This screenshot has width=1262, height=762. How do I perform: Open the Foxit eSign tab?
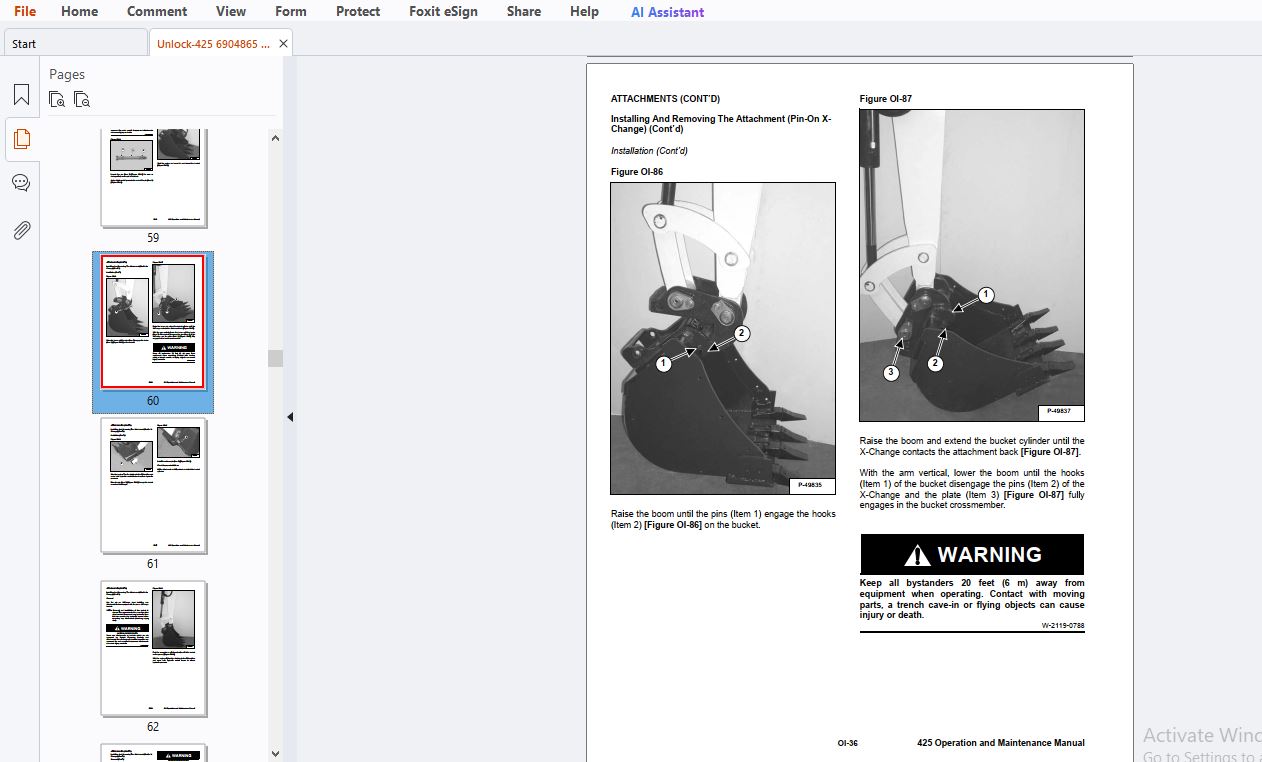click(x=444, y=11)
